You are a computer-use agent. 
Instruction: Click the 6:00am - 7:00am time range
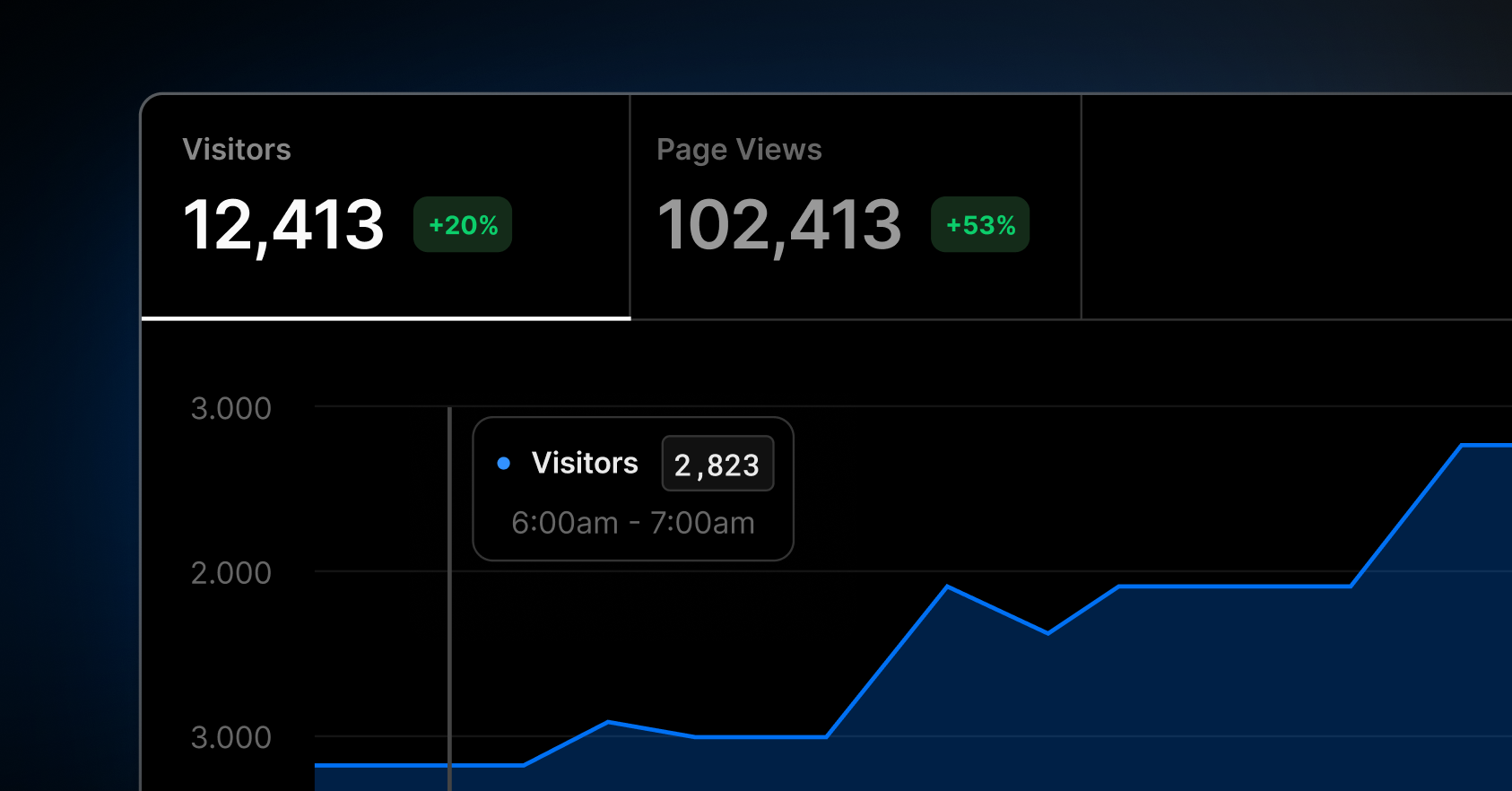pyautogui.click(x=633, y=523)
